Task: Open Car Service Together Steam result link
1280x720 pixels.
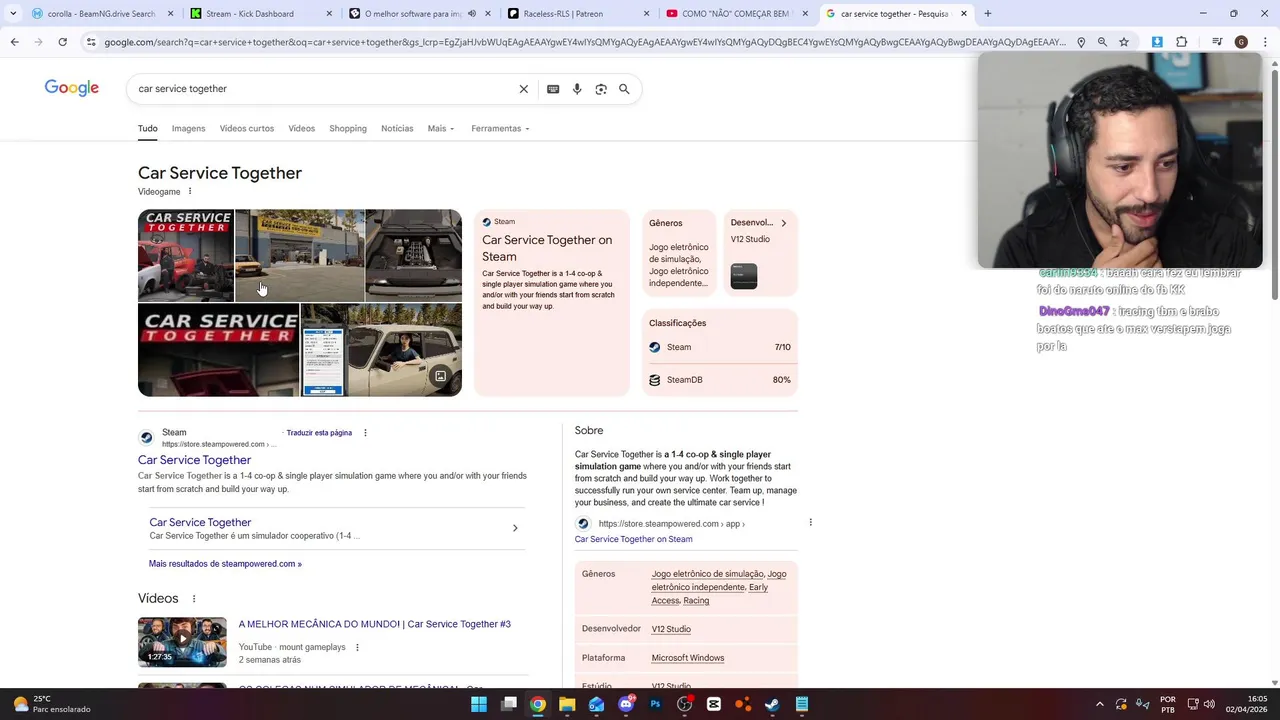Action: click(x=194, y=460)
